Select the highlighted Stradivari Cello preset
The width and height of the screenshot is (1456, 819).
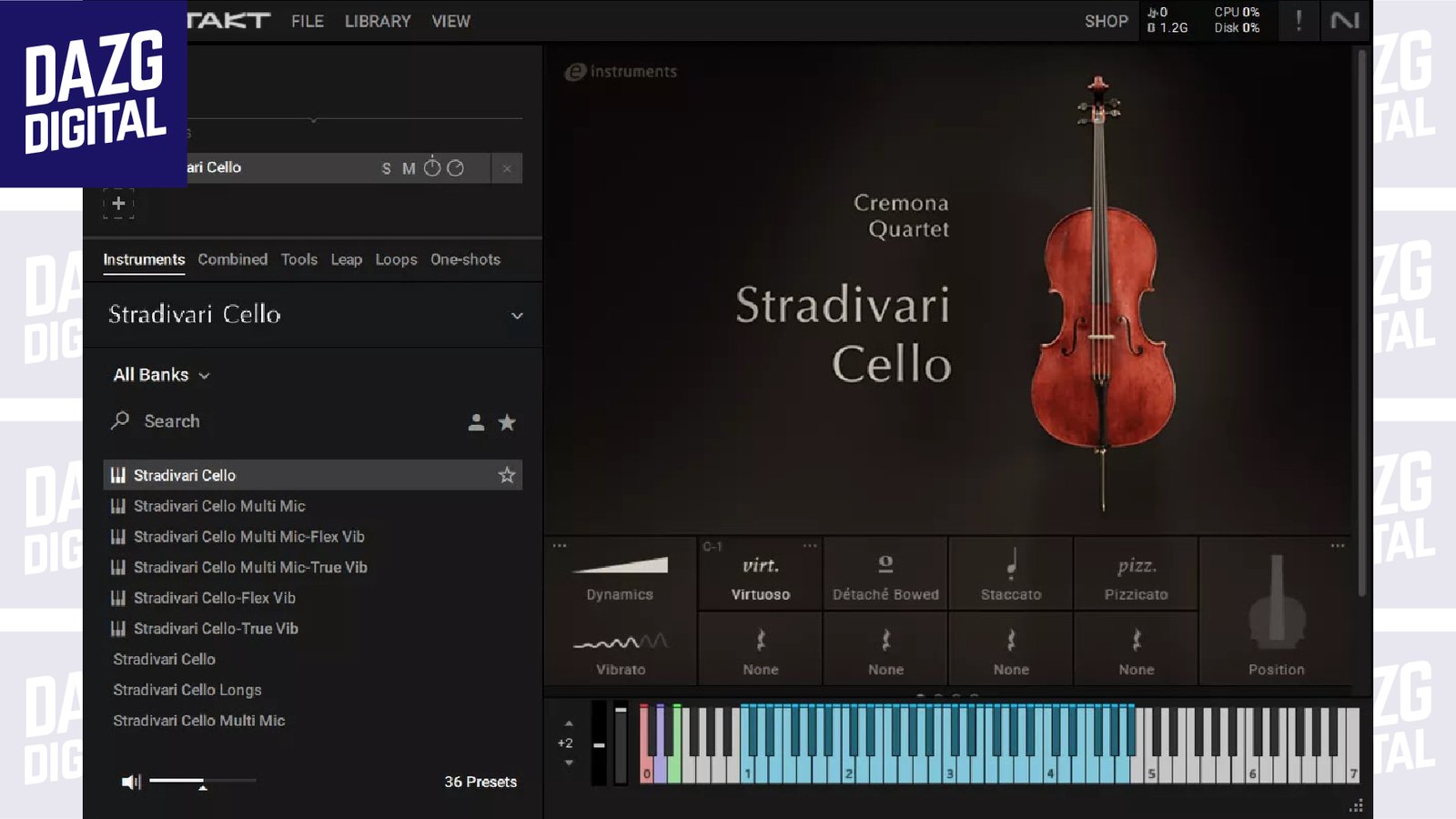[x=312, y=475]
